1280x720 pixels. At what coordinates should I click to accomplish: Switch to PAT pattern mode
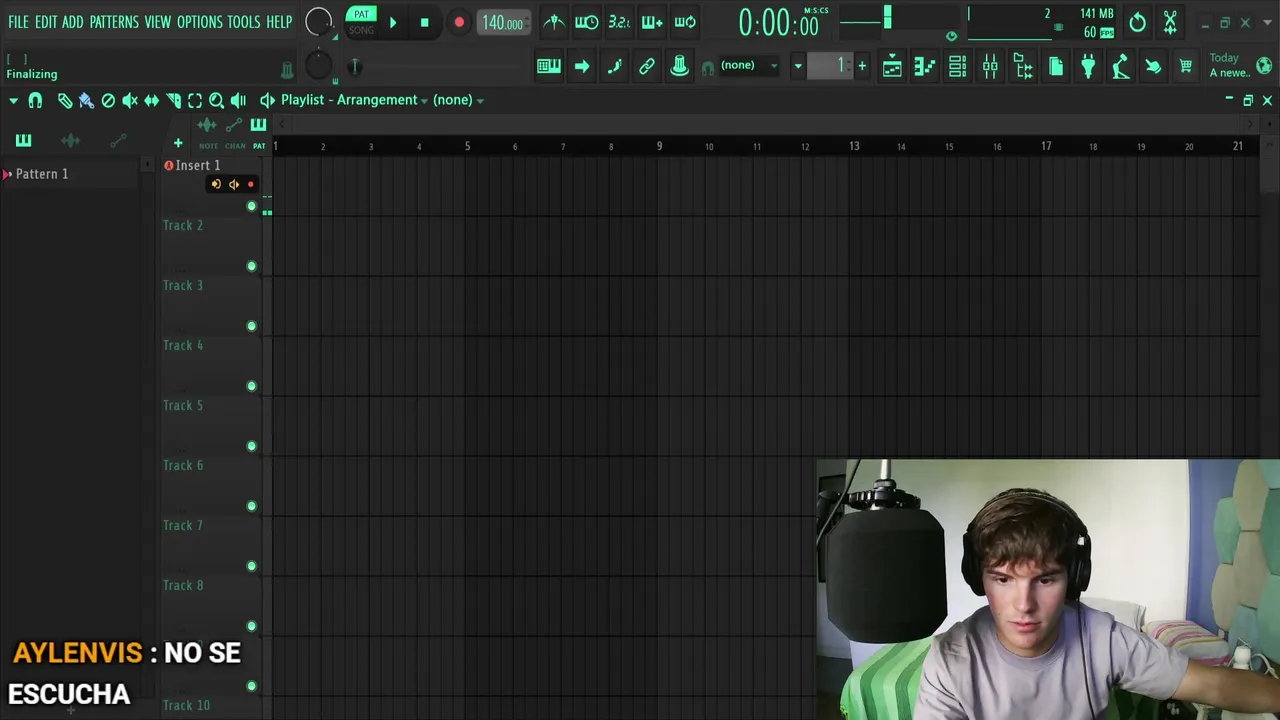click(361, 14)
